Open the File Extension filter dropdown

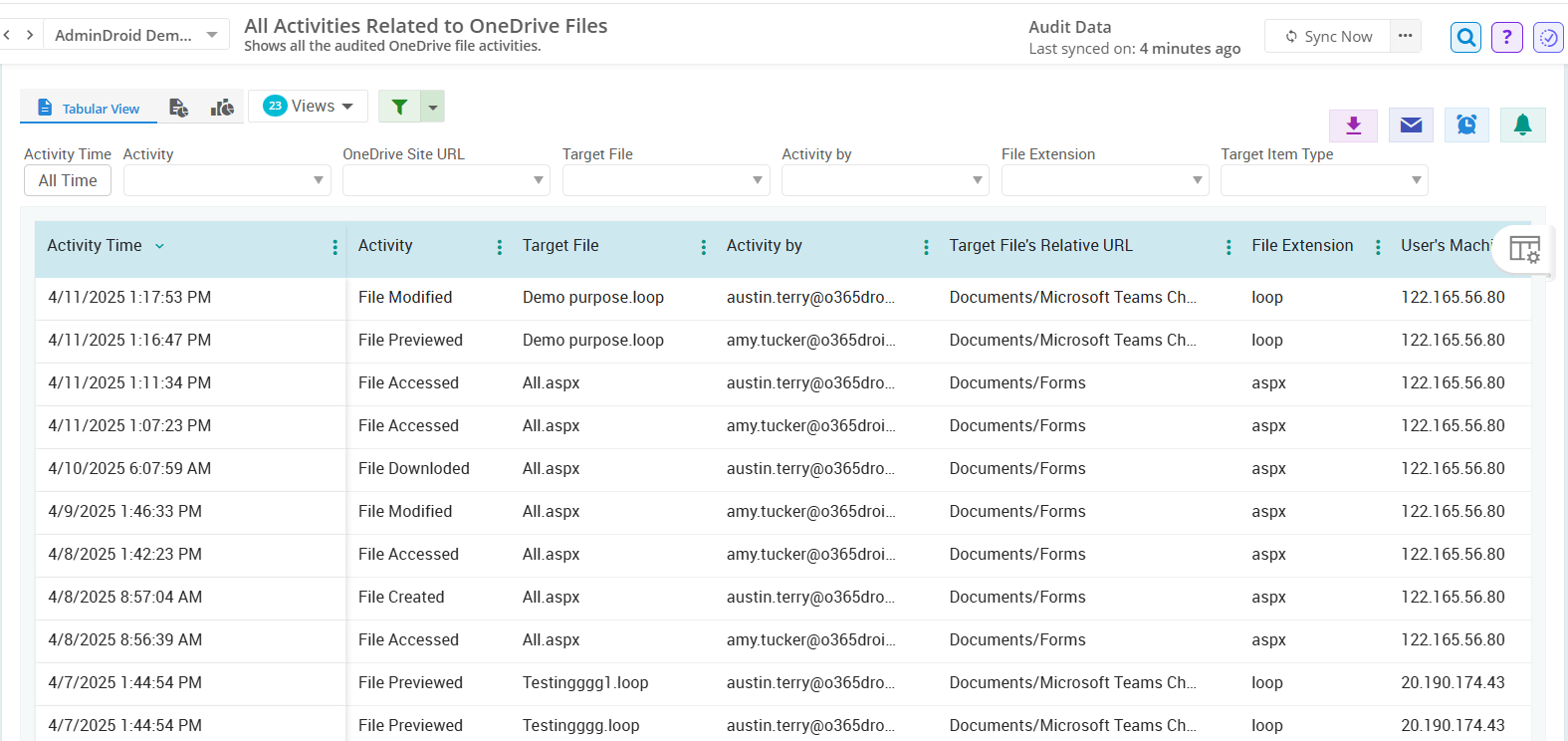coord(1105,180)
